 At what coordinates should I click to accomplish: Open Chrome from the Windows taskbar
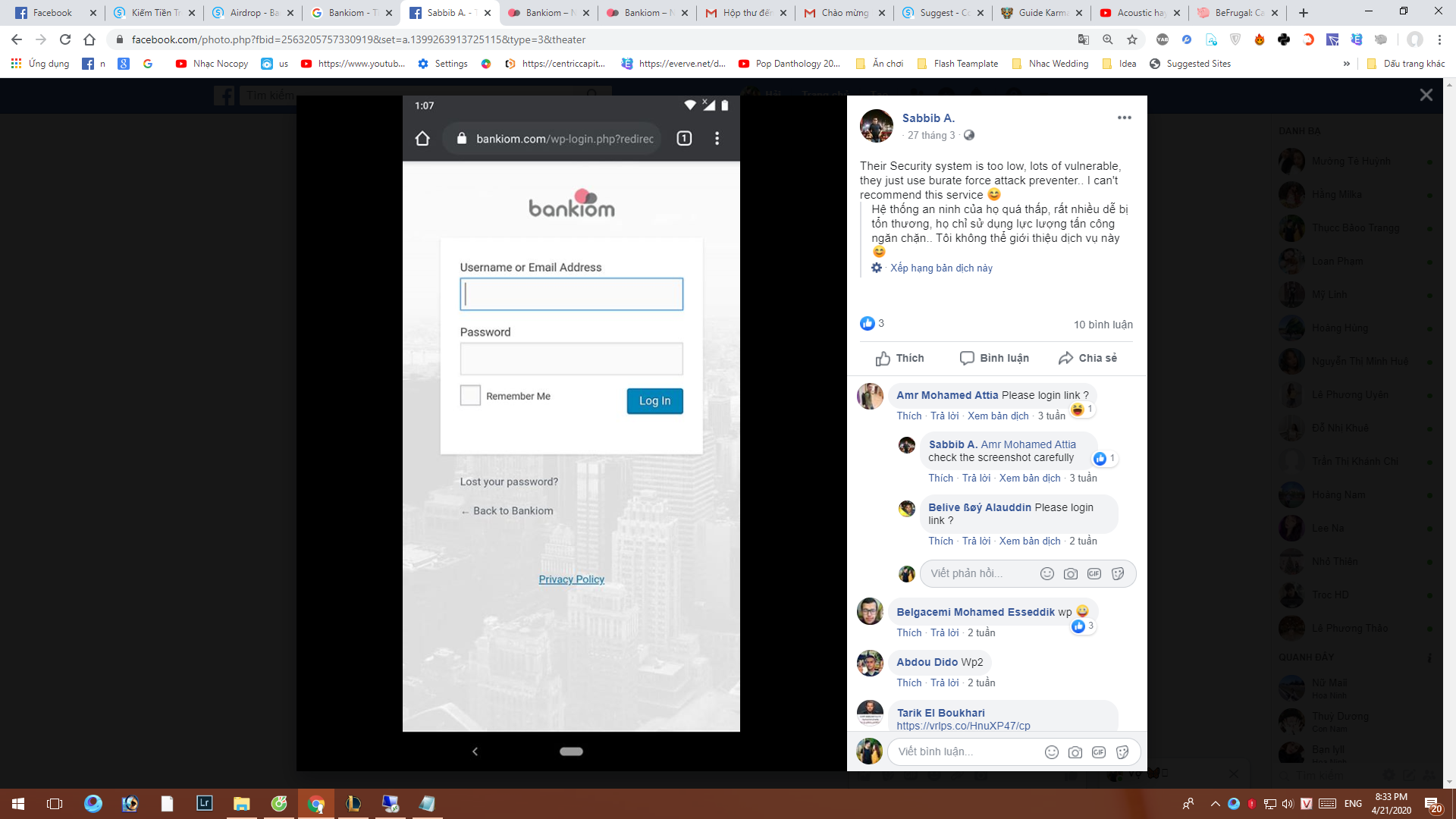(x=316, y=804)
